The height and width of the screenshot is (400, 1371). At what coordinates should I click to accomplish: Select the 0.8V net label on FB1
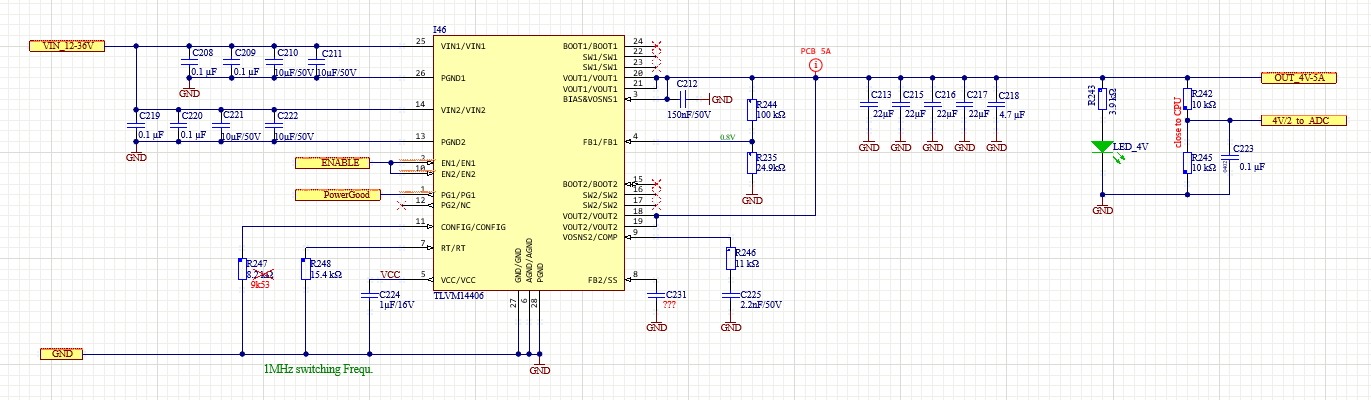tap(727, 137)
